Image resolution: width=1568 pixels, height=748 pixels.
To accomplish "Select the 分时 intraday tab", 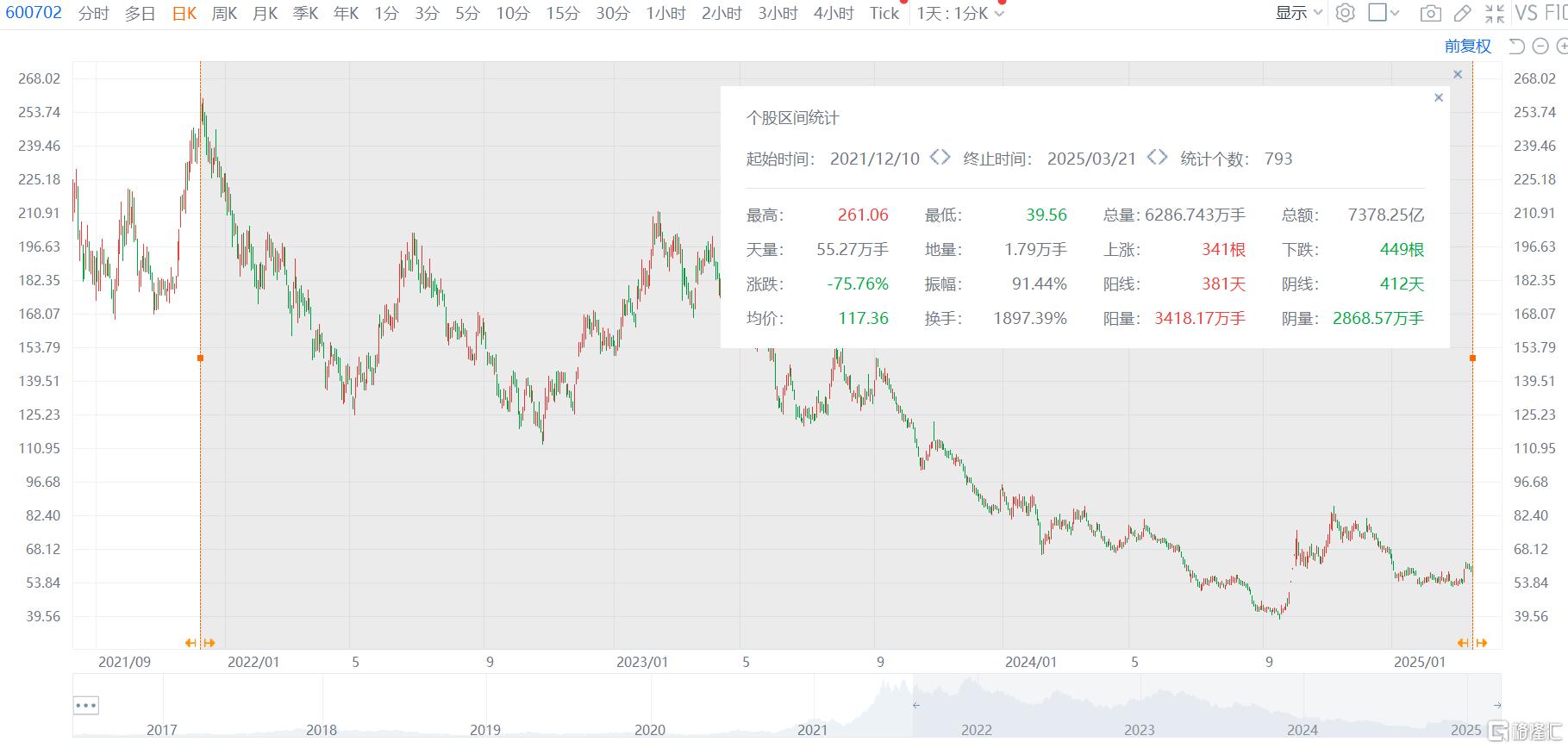I will [93, 13].
